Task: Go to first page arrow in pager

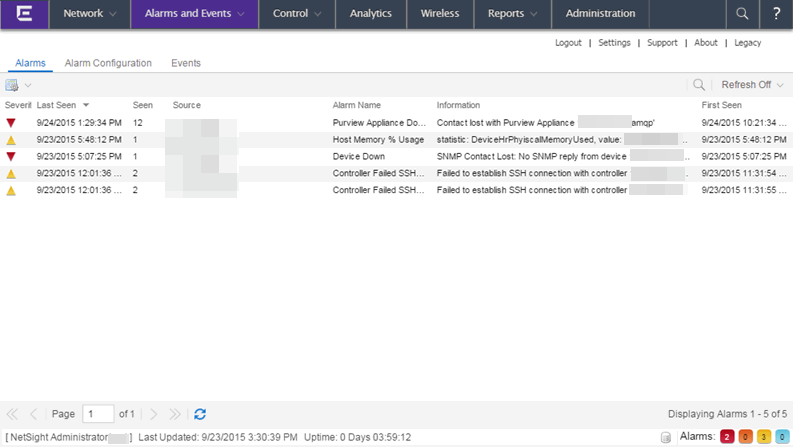Action: (12, 414)
